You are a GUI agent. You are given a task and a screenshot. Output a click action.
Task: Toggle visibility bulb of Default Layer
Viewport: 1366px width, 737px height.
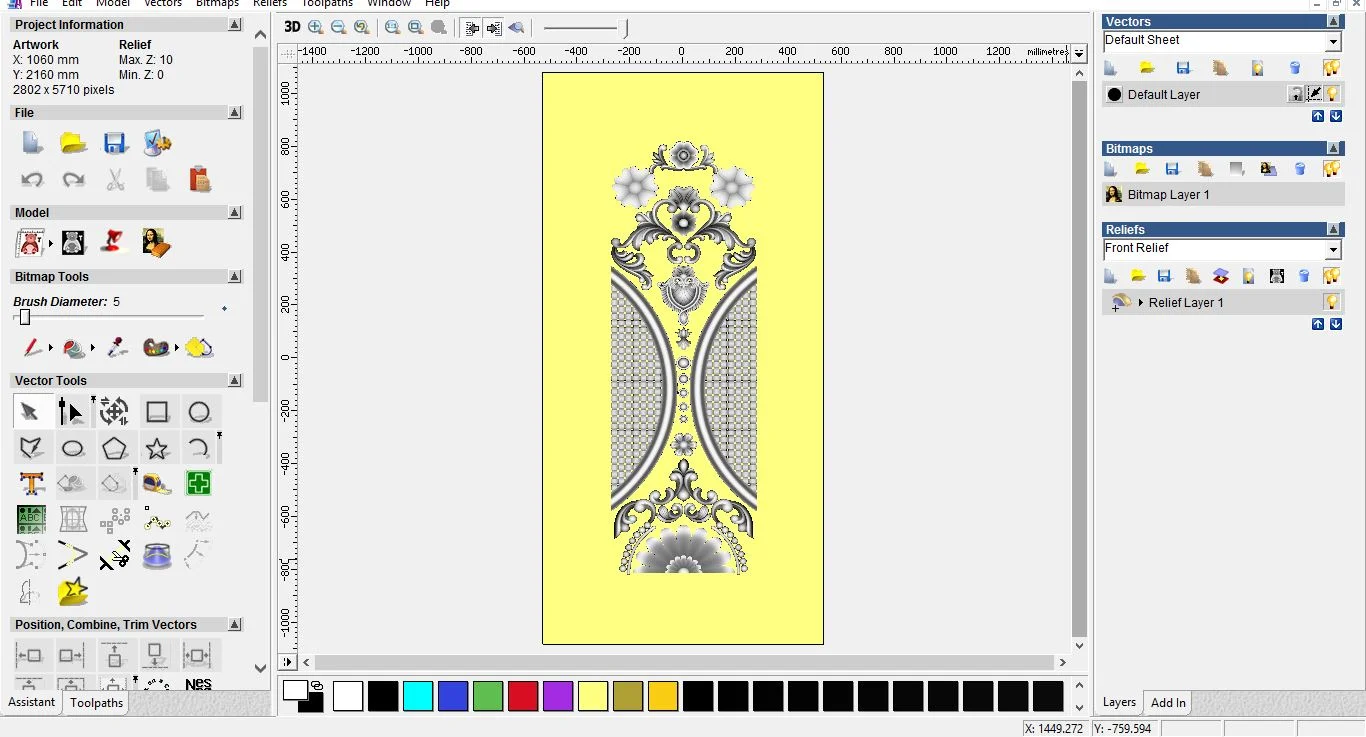(x=1333, y=94)
